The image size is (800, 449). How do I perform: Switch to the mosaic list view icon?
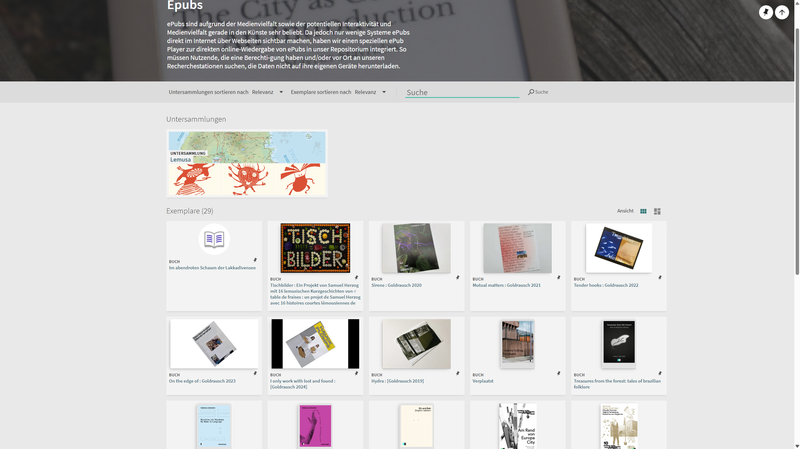657,211
